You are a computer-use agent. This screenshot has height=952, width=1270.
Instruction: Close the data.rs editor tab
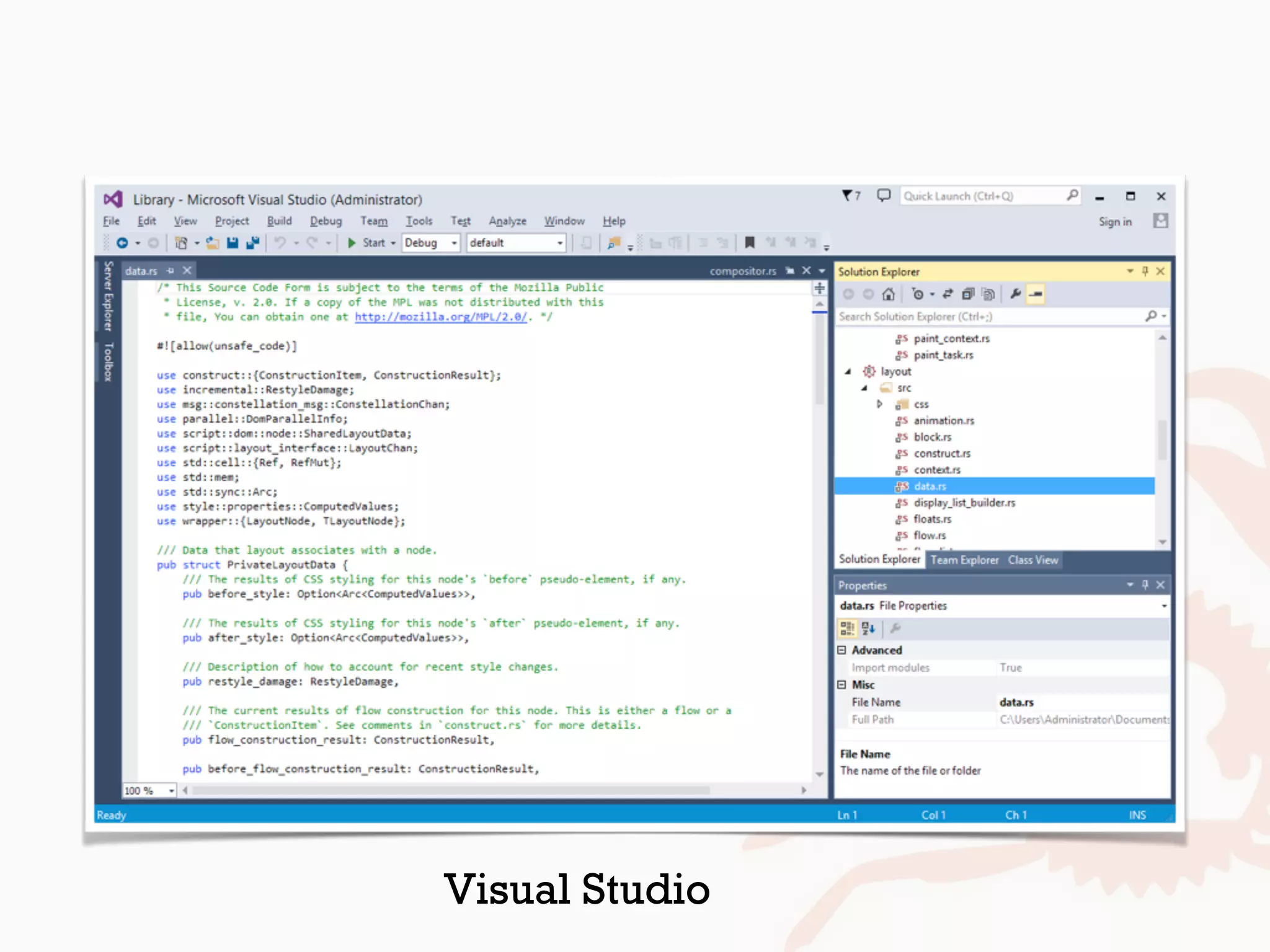(x=187, y=271)
